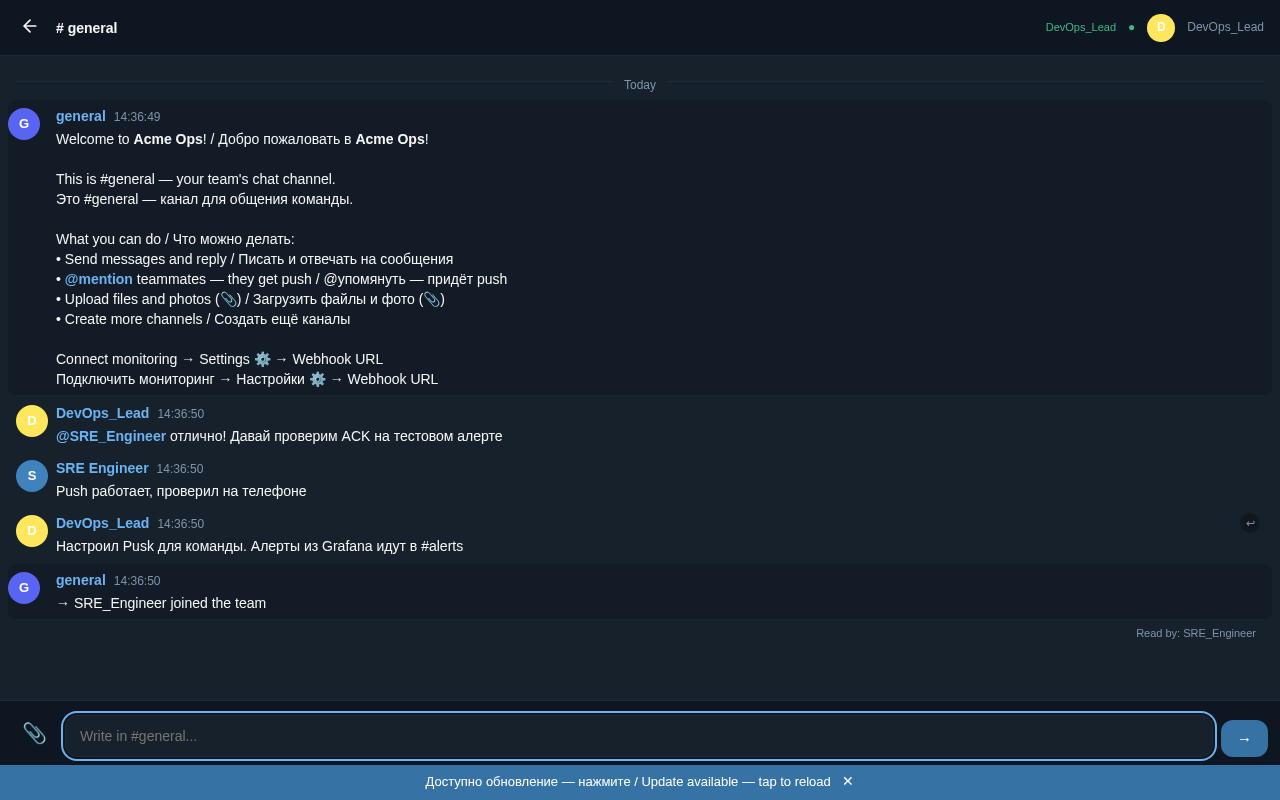Screen dimensions: 1280x800
Task: Click general avatar on joined the team message
Action: (x=24, y=588)
